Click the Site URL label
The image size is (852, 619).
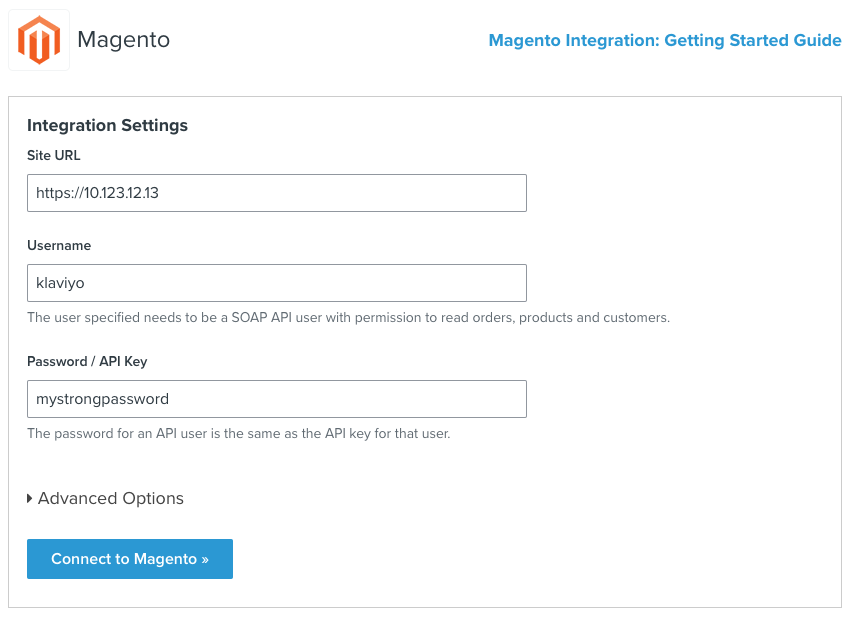coord(54,155)
